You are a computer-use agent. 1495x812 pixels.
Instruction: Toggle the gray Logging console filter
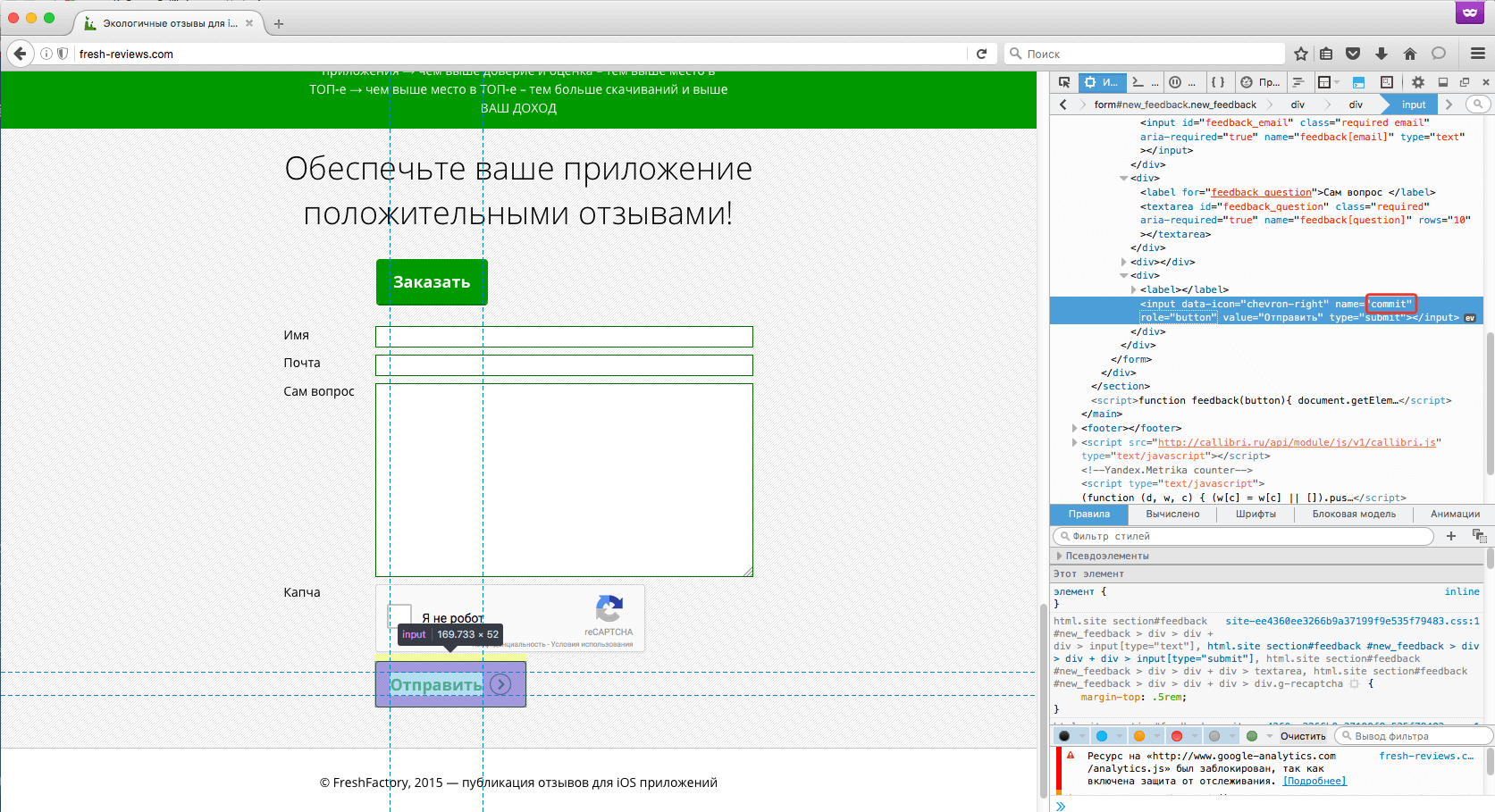click(1214, 736)
